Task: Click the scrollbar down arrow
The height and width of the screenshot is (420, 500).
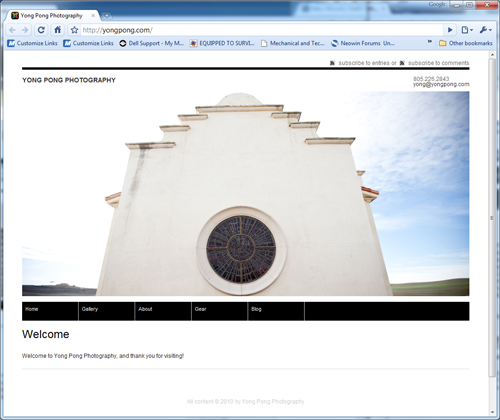Action: [x=492, y=412]
